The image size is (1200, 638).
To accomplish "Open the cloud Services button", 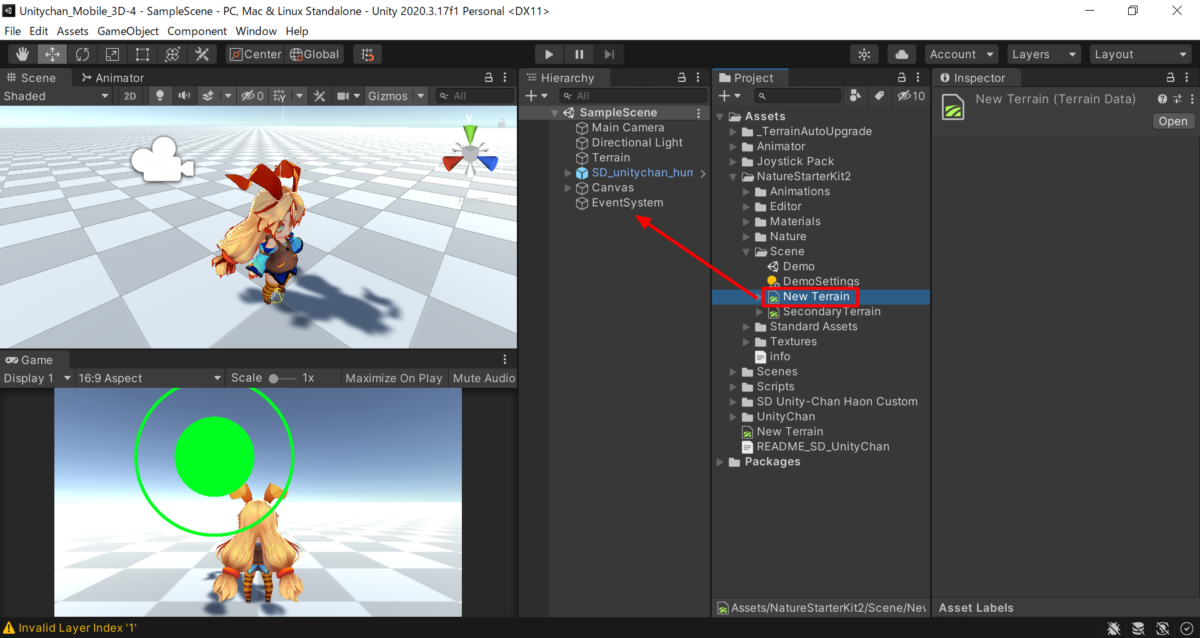I will (x=902, y=54).
